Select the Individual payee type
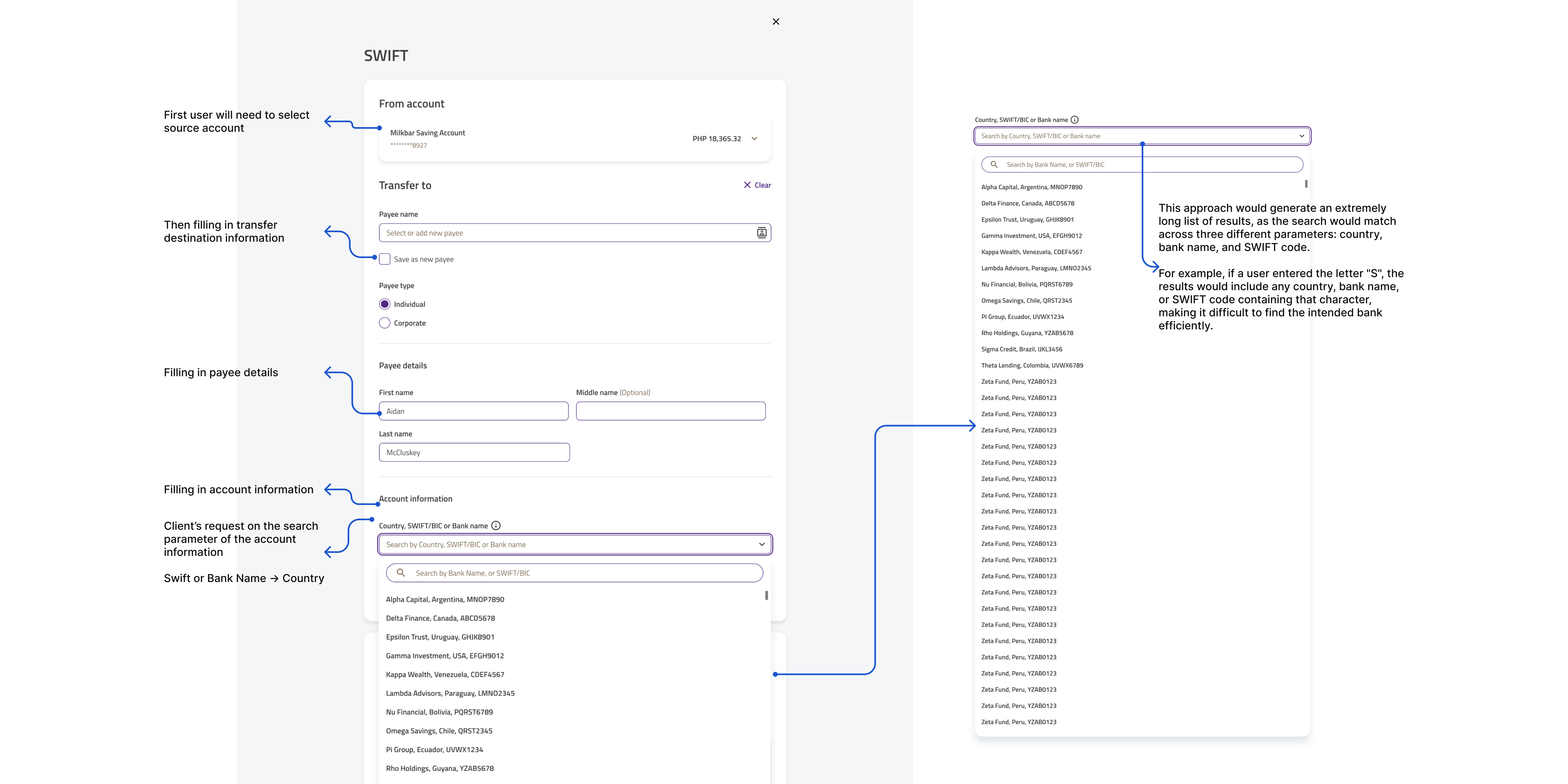Image resolution: width=1568 pixels, height=784 pixels. (x=385, y=304)
